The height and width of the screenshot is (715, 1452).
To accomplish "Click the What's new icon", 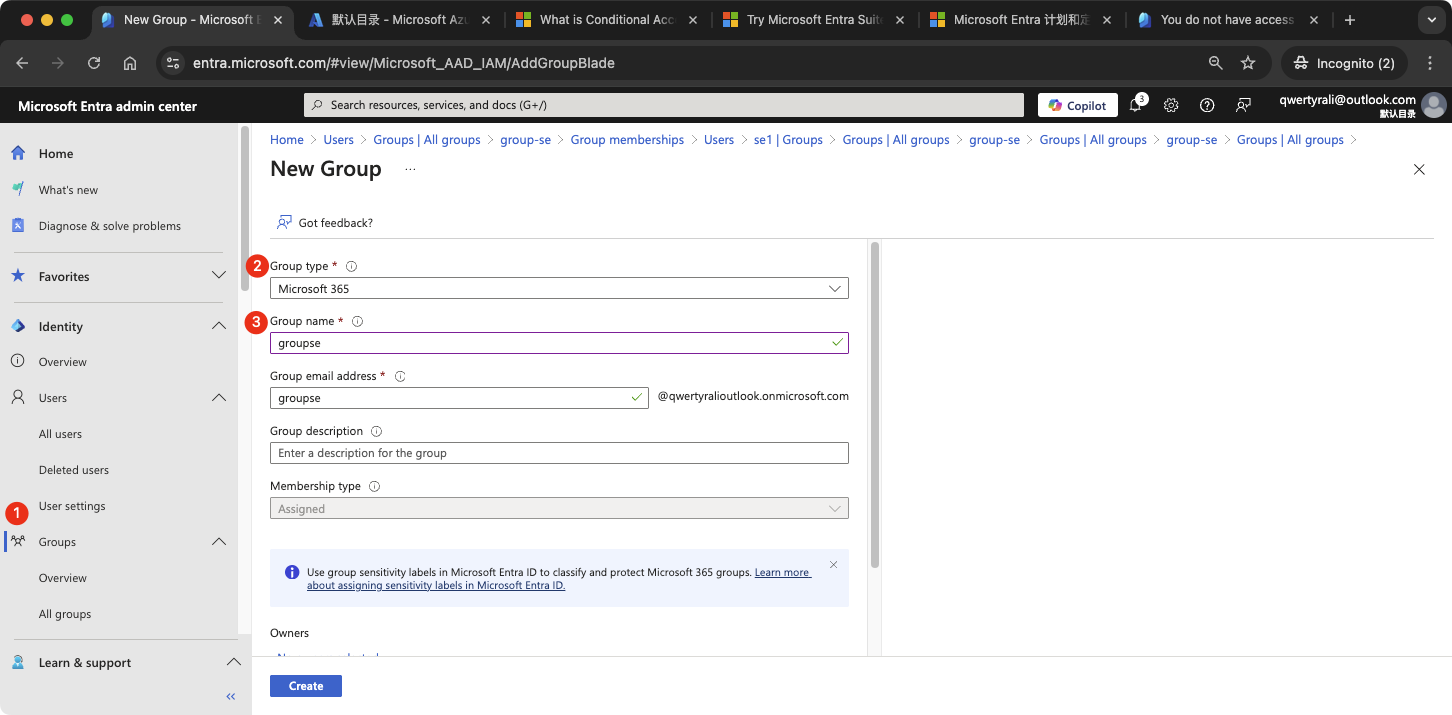I will [18, 189].
